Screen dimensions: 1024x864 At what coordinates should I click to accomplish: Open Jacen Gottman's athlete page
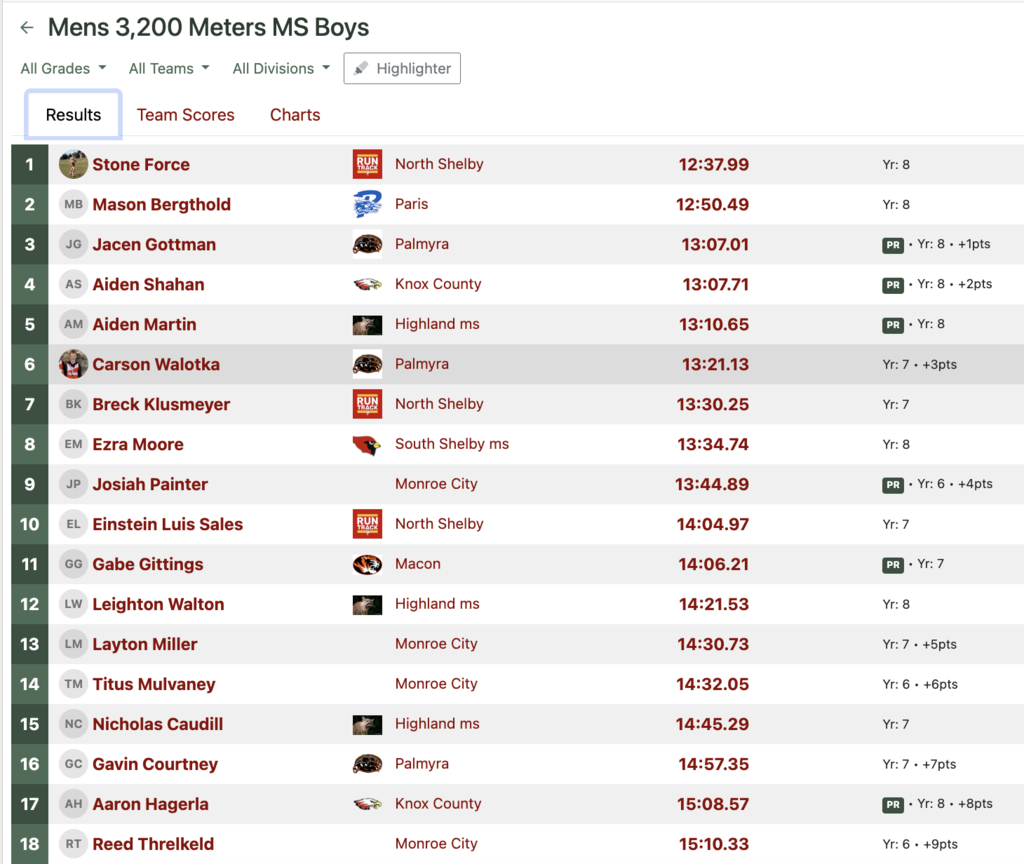pyautogui.click(x=154, y=245)
